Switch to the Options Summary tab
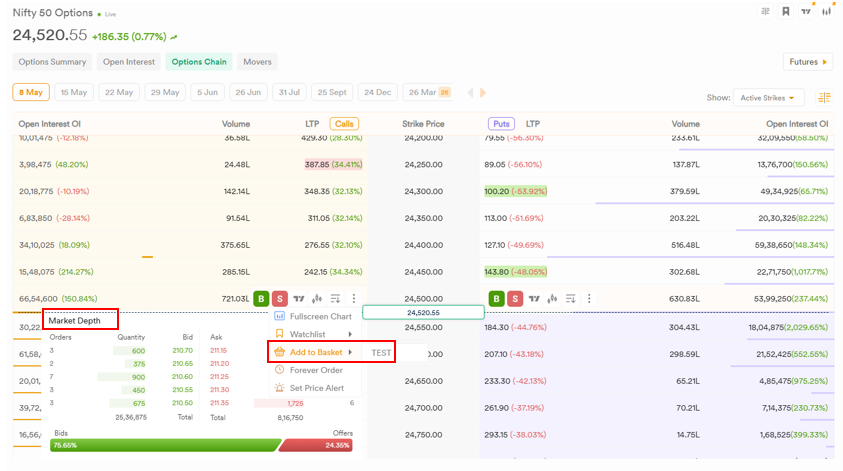843x471 pixels. tap(52, 62)
